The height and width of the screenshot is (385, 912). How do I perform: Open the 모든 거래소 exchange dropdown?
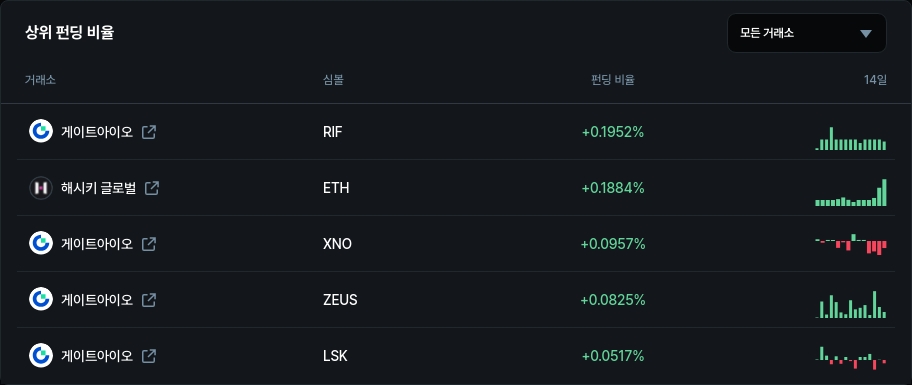[x=807, y=33]
